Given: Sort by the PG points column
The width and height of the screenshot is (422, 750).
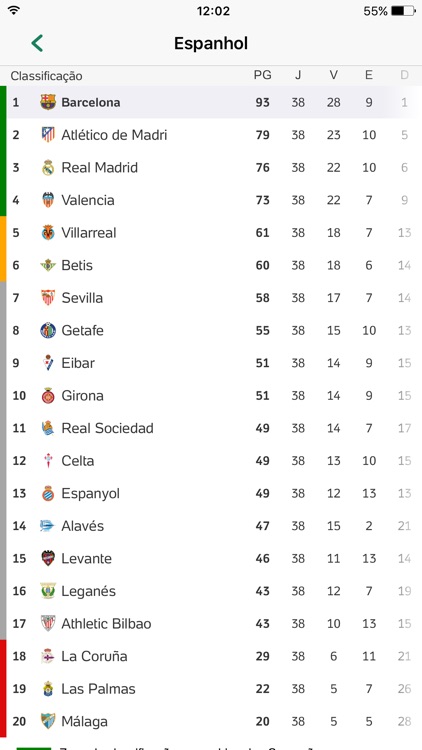Looking at the screenshot, I should click(262, 75).
